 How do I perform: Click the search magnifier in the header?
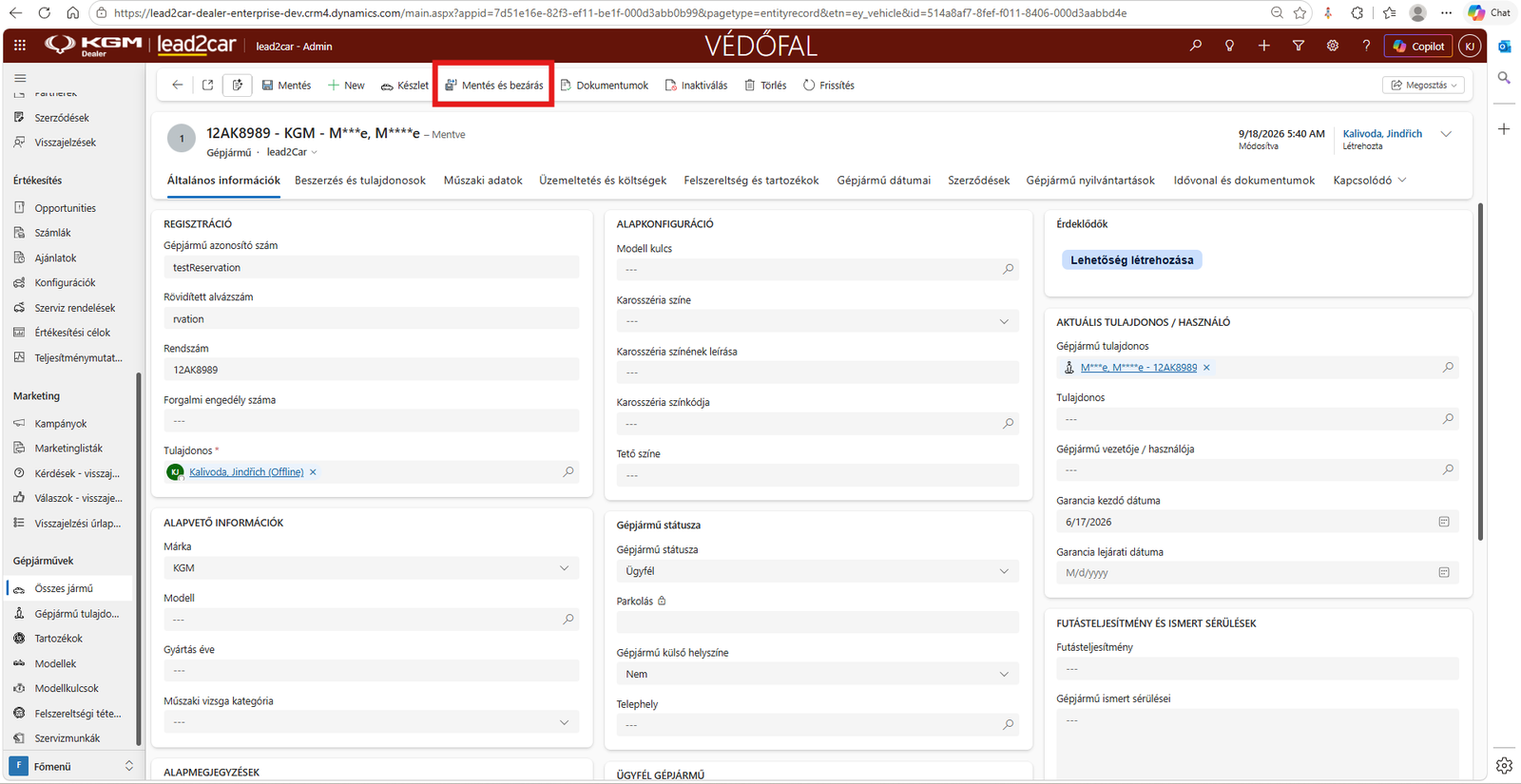(x=1196, y=46)
